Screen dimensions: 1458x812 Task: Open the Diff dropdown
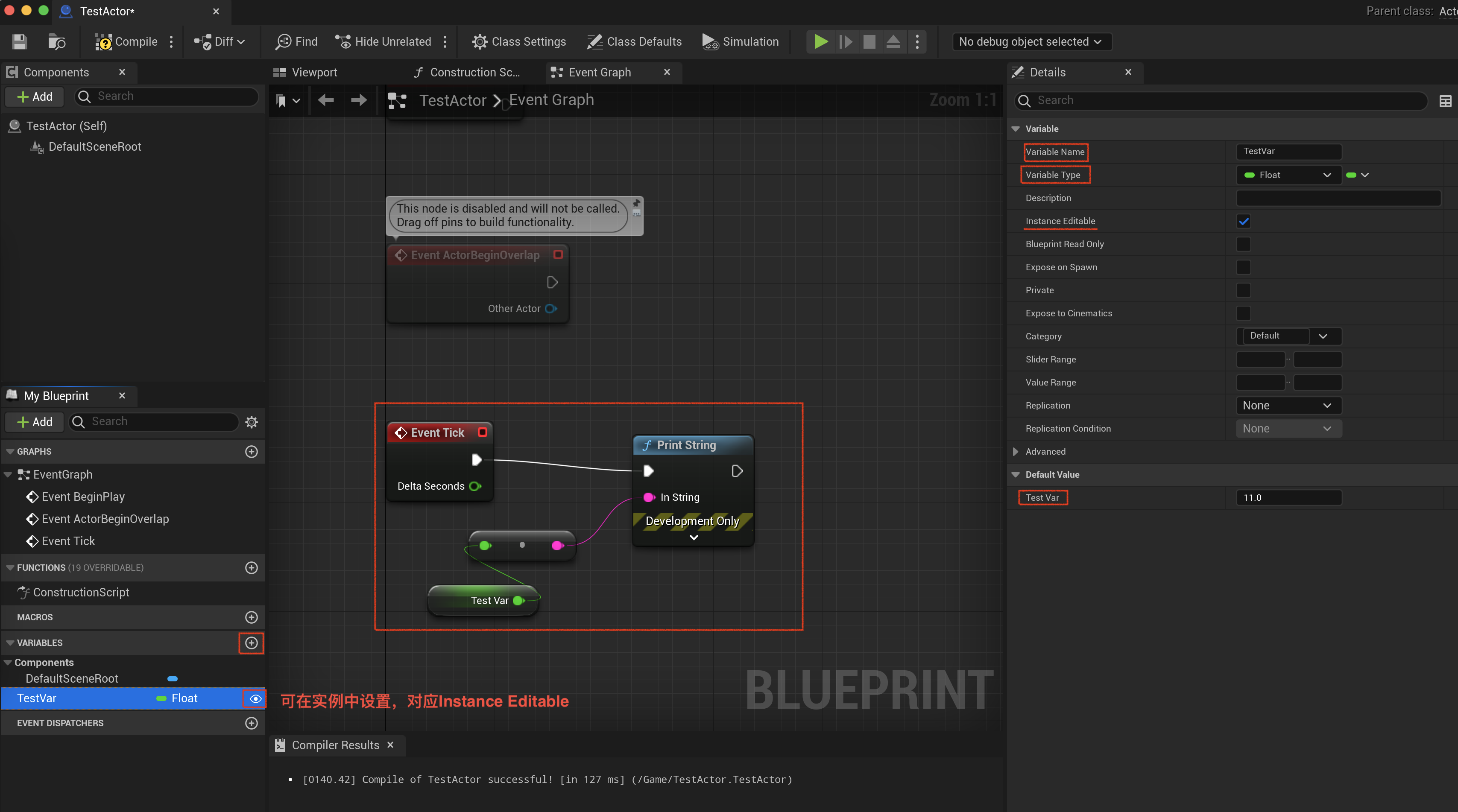[219, 41]
